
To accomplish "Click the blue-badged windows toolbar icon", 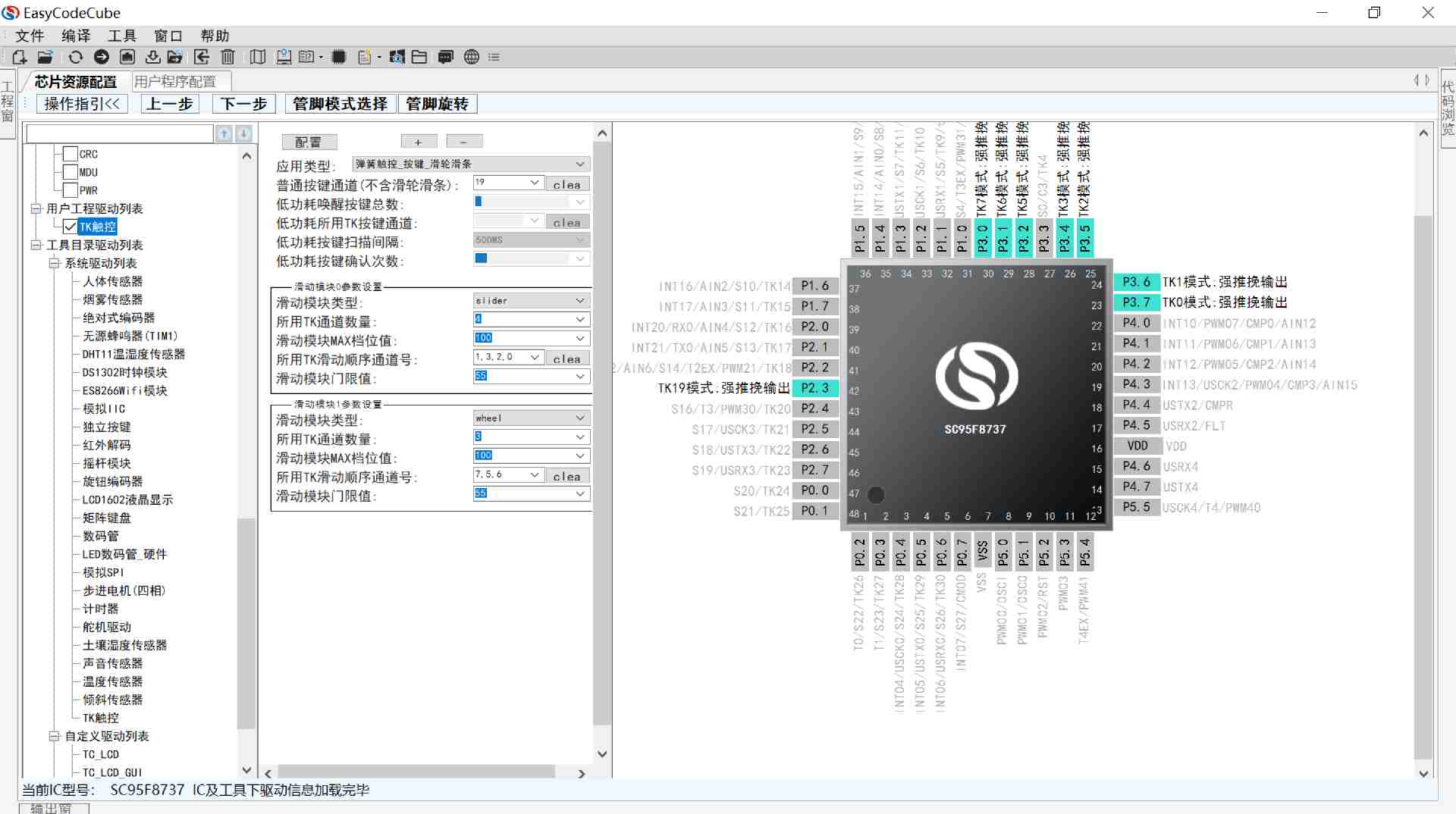I will click(397, 57).
